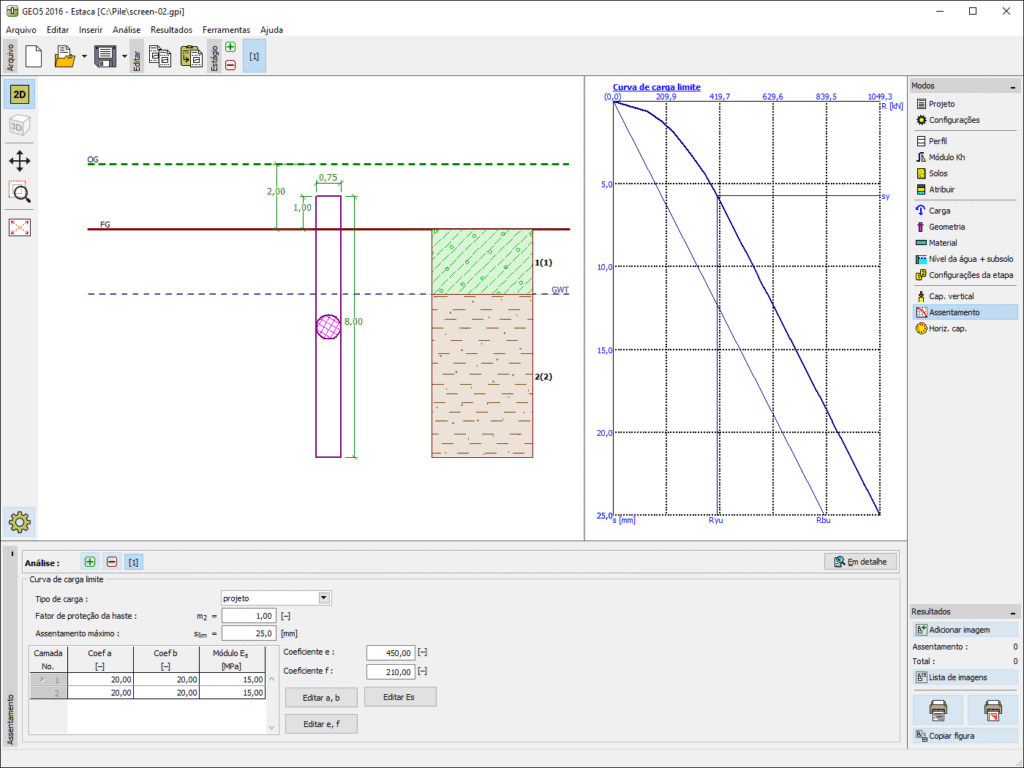
Task: Click the Copy data toolbar icon
Action: pos(160,57)
